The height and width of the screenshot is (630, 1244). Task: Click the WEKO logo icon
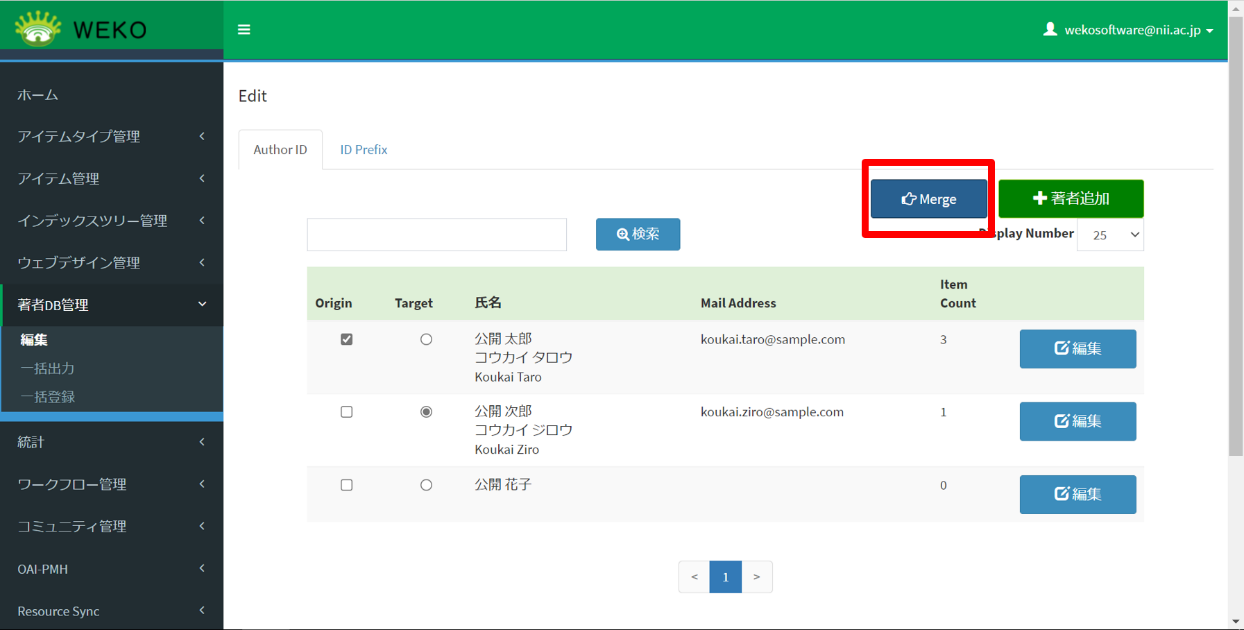pos(38,29)
